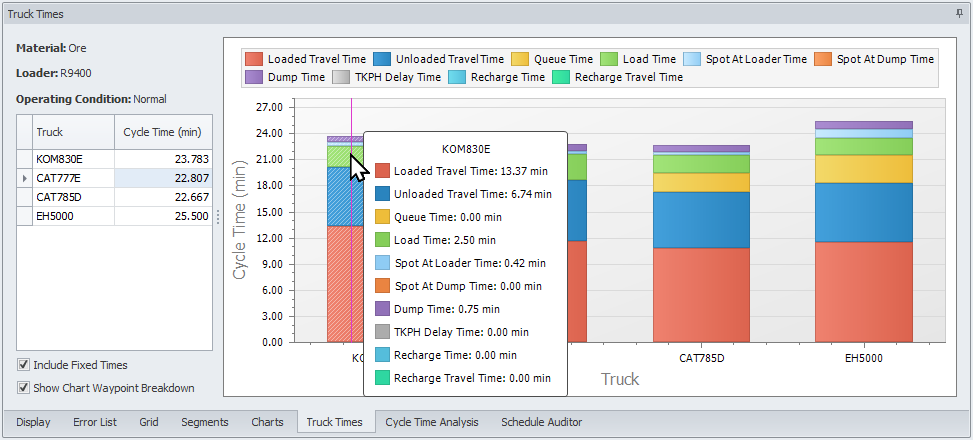Switch to the Charts tab

coord(267,422)
